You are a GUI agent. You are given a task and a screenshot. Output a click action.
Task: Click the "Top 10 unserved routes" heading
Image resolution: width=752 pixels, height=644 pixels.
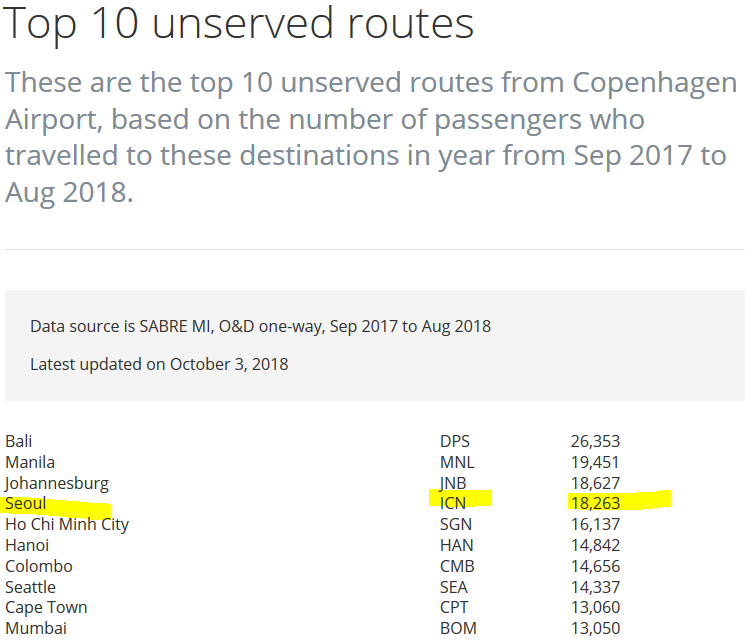pyautogui.click(x=239, y=24)
